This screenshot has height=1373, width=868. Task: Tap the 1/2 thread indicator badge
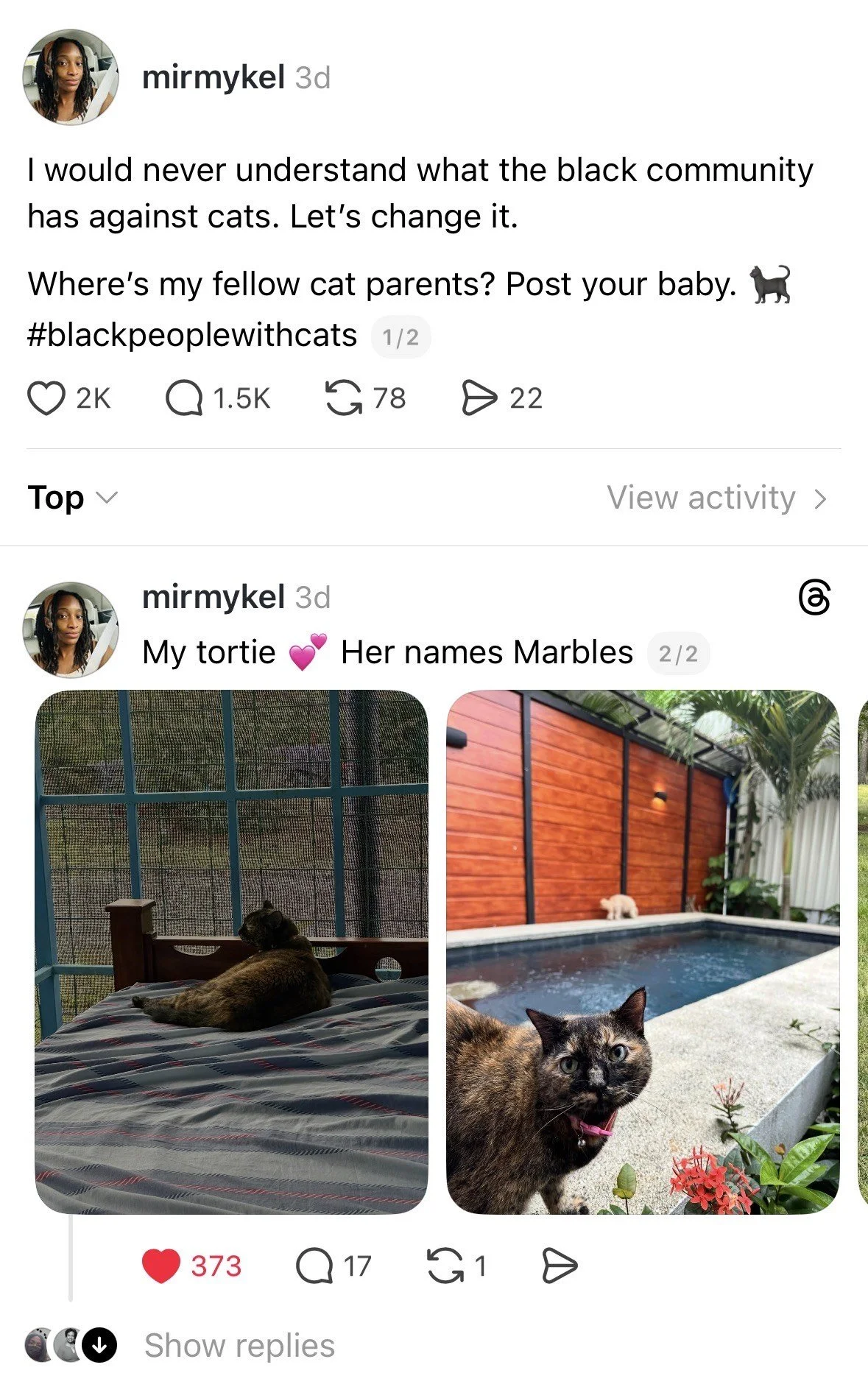point(401,337)
